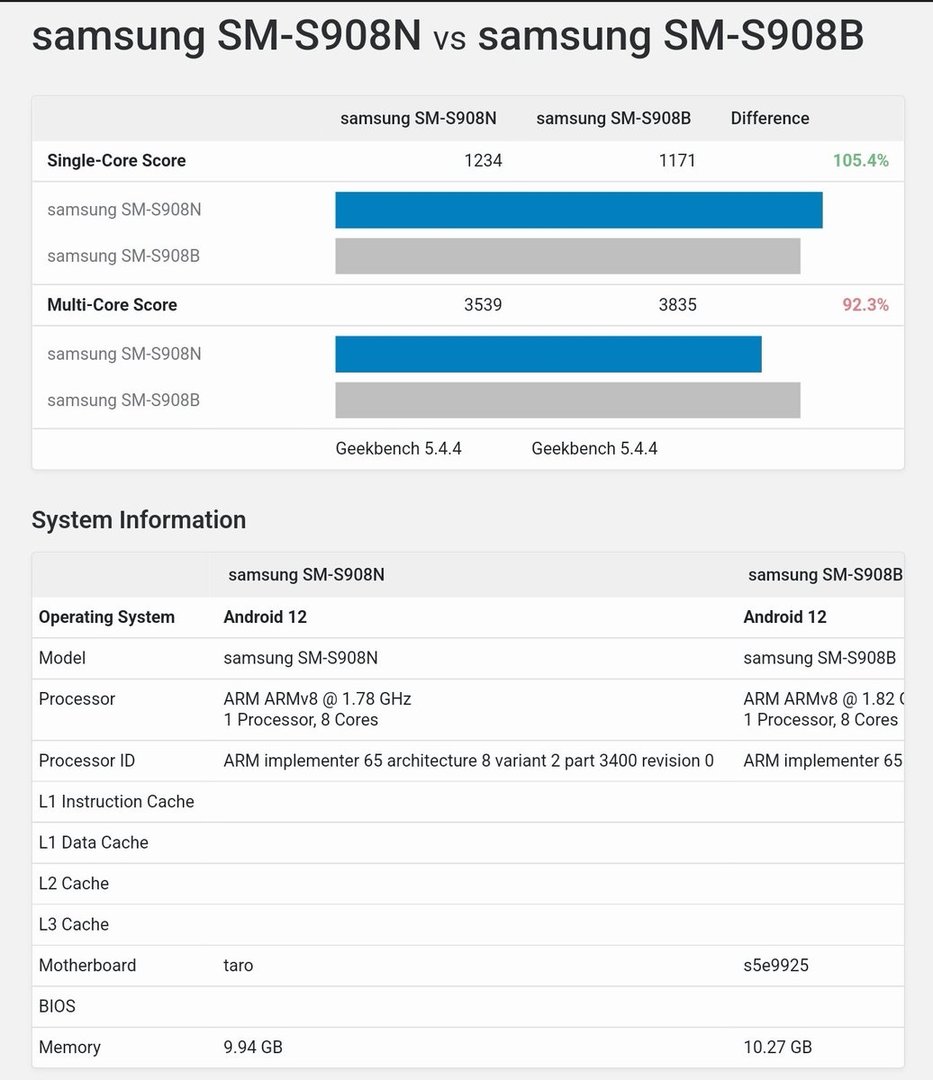Click the gray SM-S908B single-core bar

[567, 256]
